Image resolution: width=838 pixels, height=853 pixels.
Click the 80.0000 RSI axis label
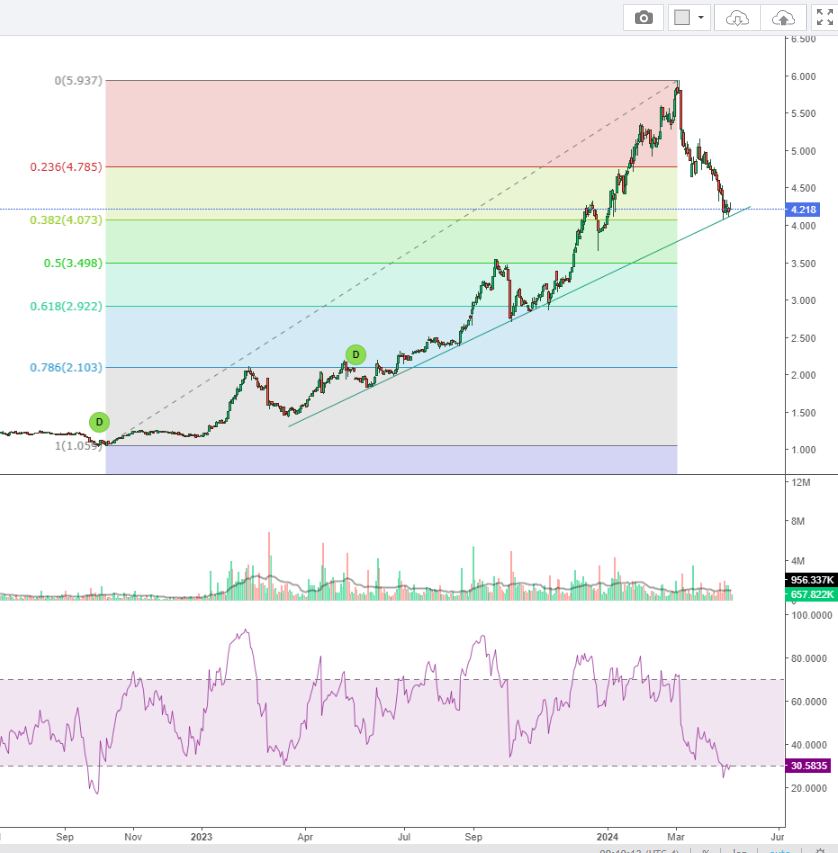click(x=809, y=659)
